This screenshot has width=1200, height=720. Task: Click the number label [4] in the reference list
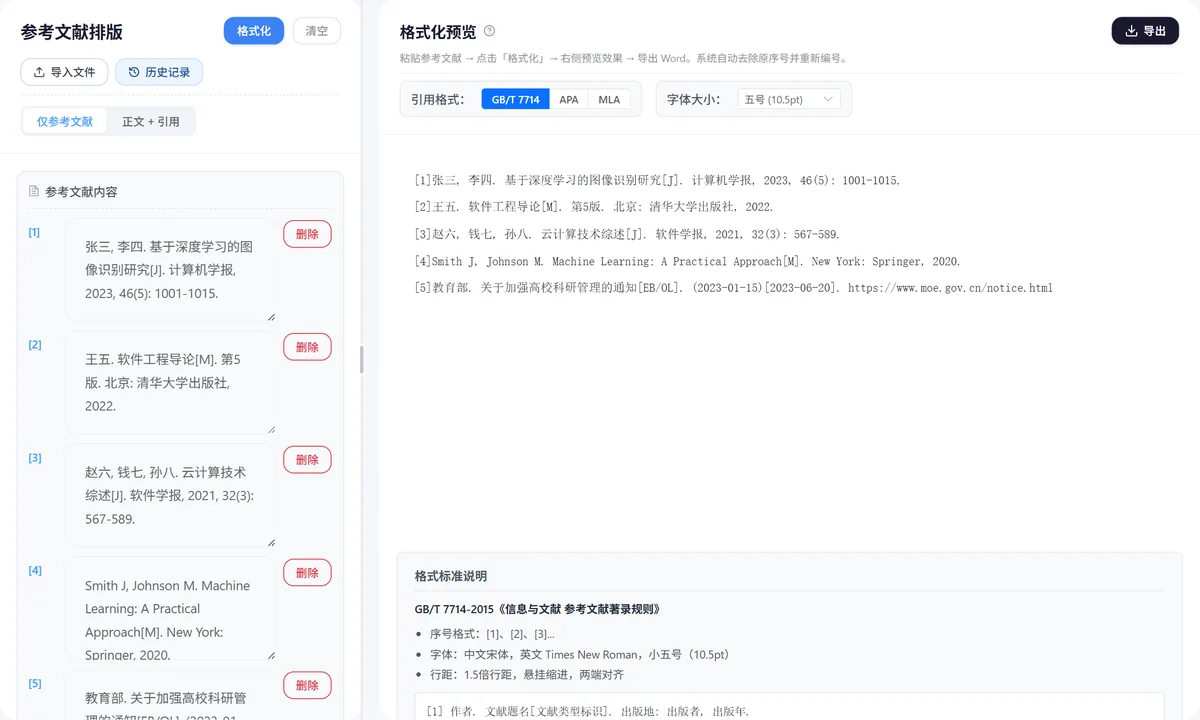pos(35,571)
